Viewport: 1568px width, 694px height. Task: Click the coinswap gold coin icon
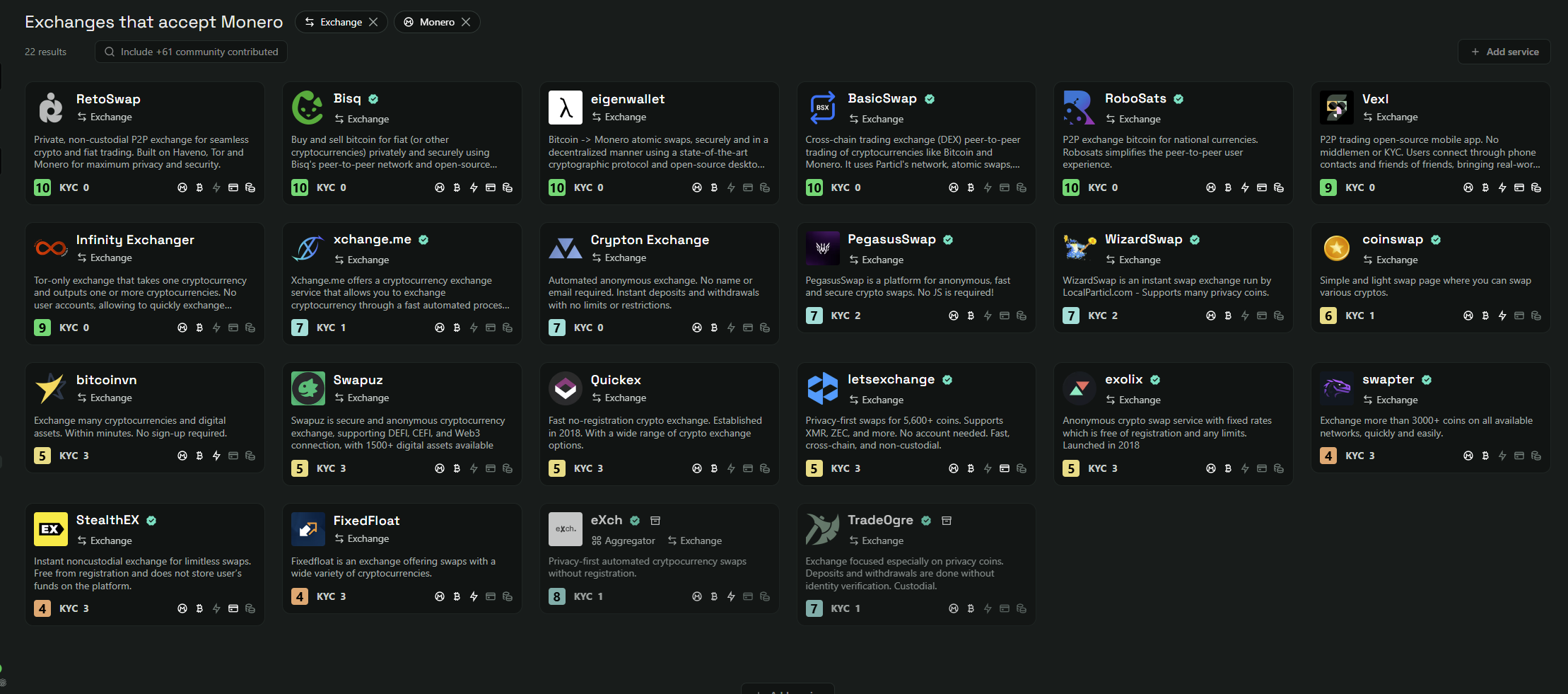pyautogui.click(x=1336, y=248)
